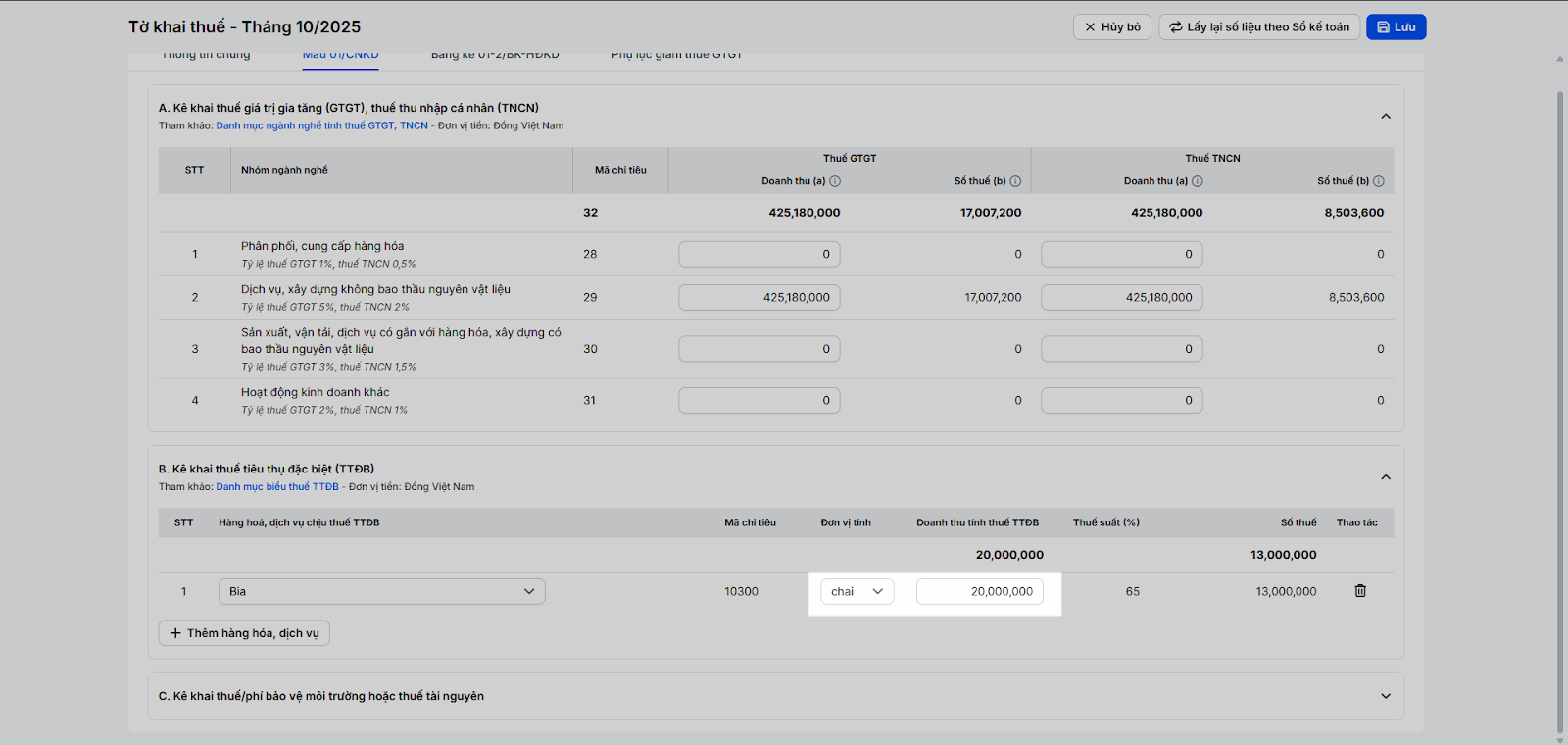The width and height of the screenshot is (1568, 745).
Task: Reload data with Lấy lại số liệu button
Action: coord(1259,27)
